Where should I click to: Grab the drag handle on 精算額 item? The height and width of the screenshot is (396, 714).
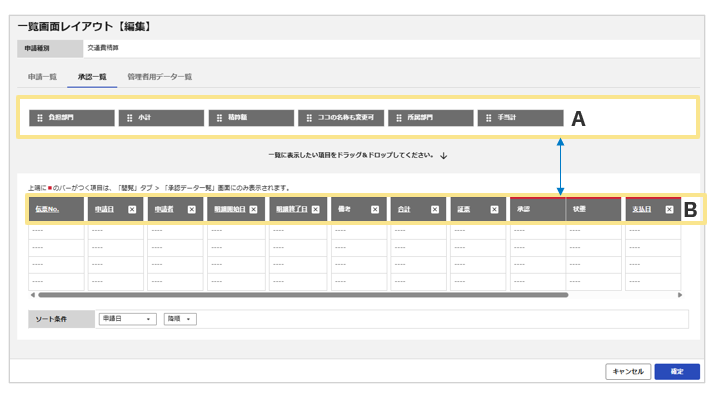[x=219, y=118]
